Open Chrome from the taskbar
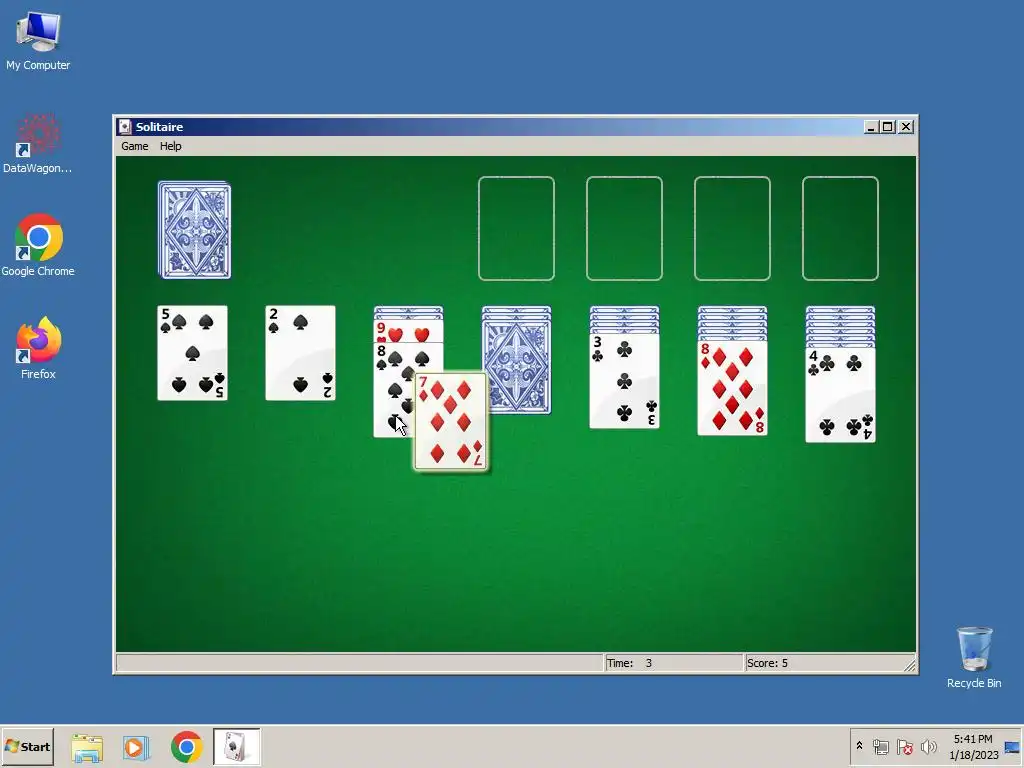1024x768 pixels. pos(187,747)
